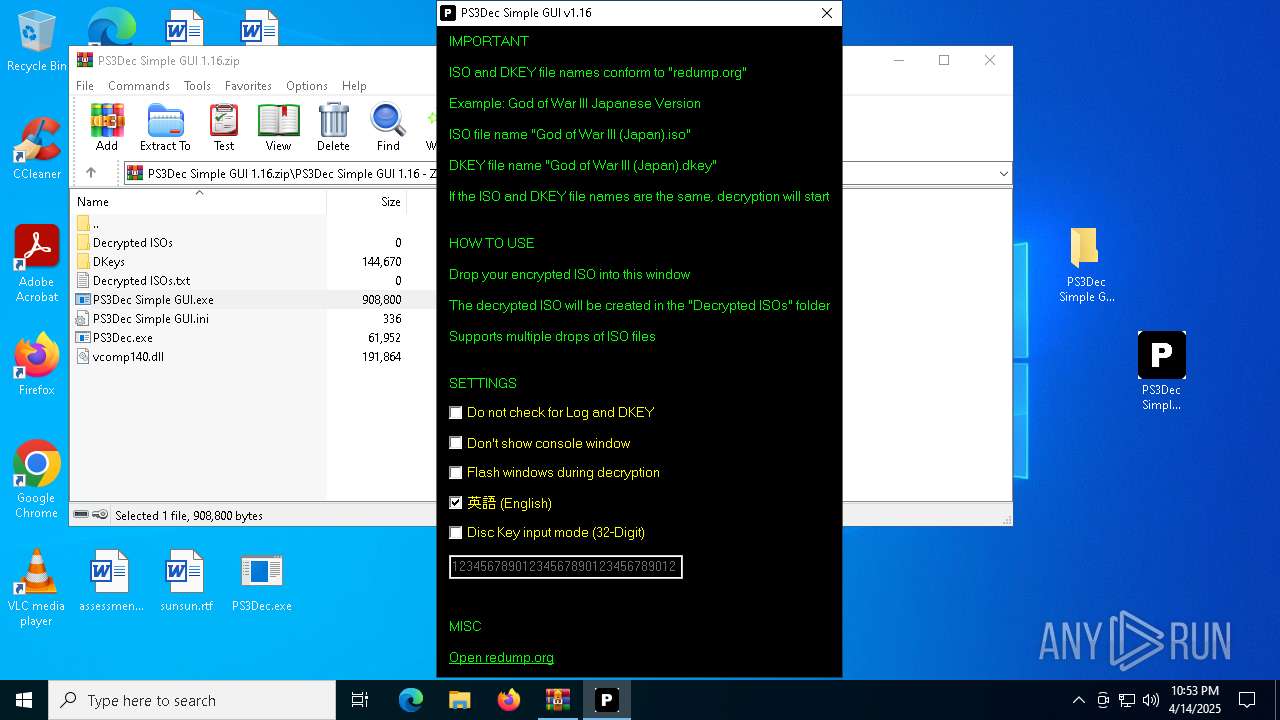Open Recycle Bin desktop icon
1280x720 pixels.
37,42
